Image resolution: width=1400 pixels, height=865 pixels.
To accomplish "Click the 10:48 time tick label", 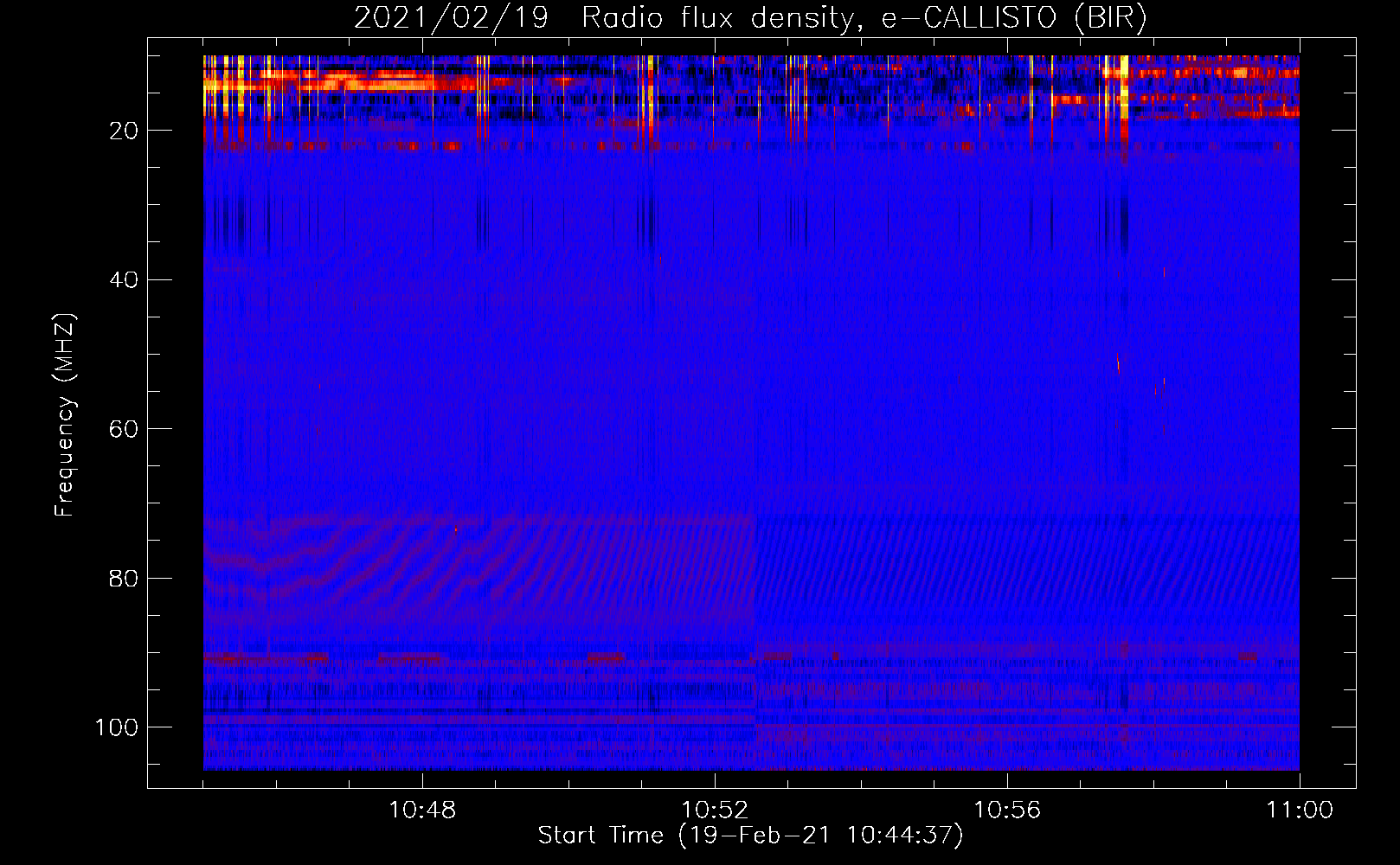I will tap(422, 811).
